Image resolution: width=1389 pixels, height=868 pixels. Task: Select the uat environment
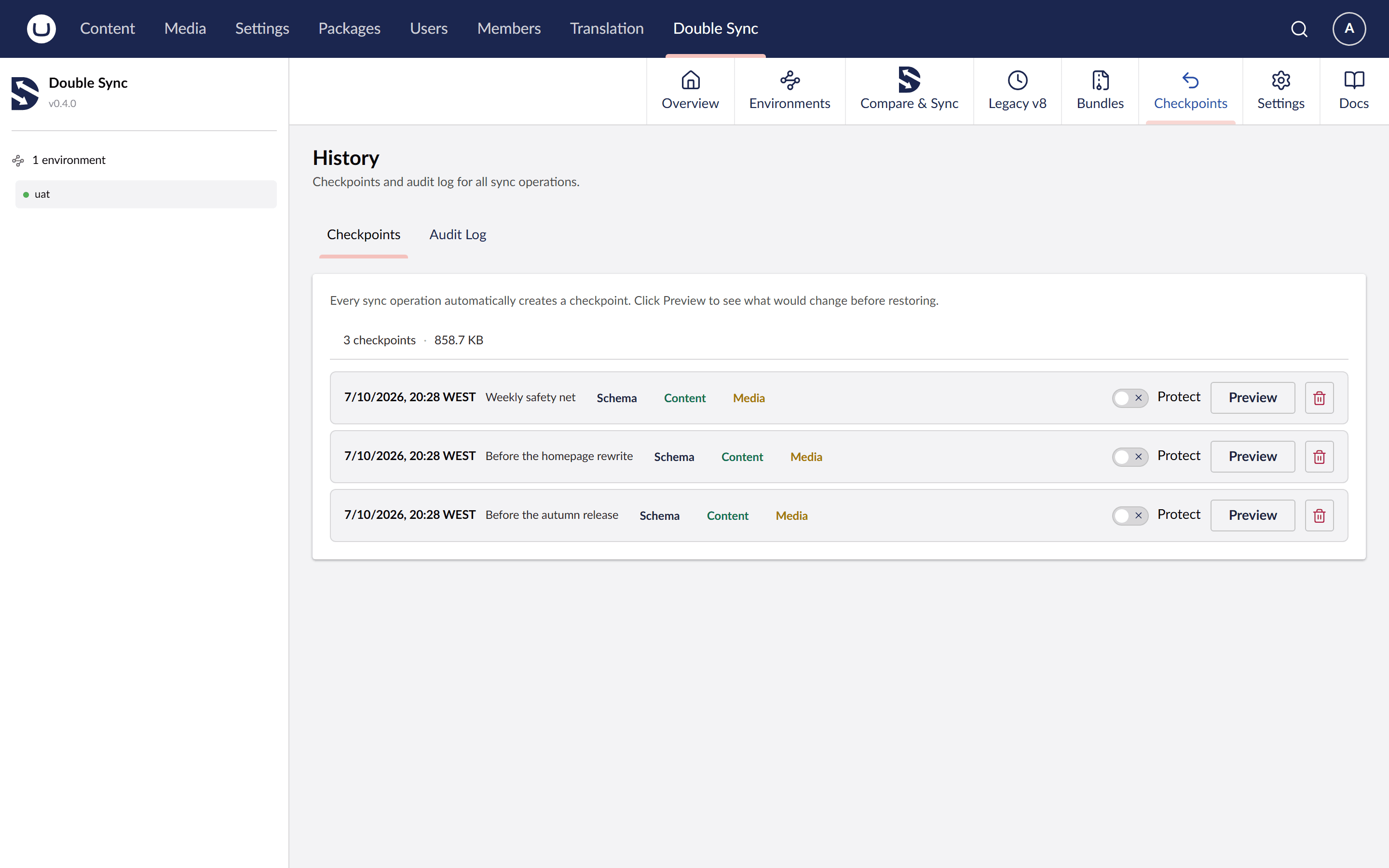pos(146,195)
